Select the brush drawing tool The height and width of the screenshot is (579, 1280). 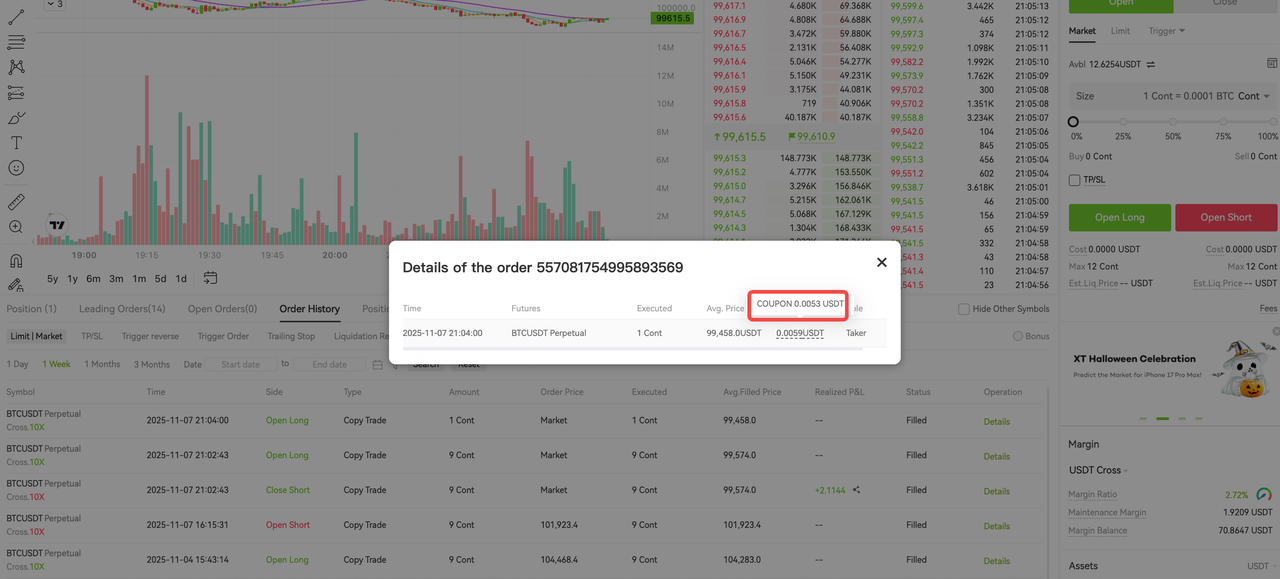[16, 118]
